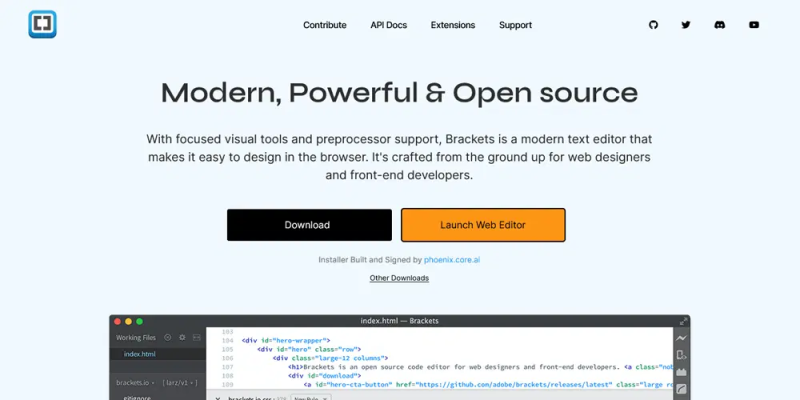Screen dimensions: 800x400
Task: Click the Brackets logo icon
Action: click(x=42, y=24)
